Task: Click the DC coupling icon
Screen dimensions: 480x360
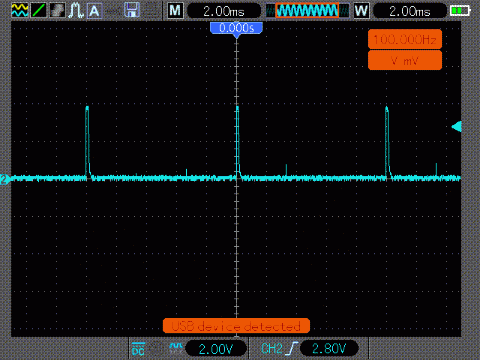Action: click(x=138, y=349)
